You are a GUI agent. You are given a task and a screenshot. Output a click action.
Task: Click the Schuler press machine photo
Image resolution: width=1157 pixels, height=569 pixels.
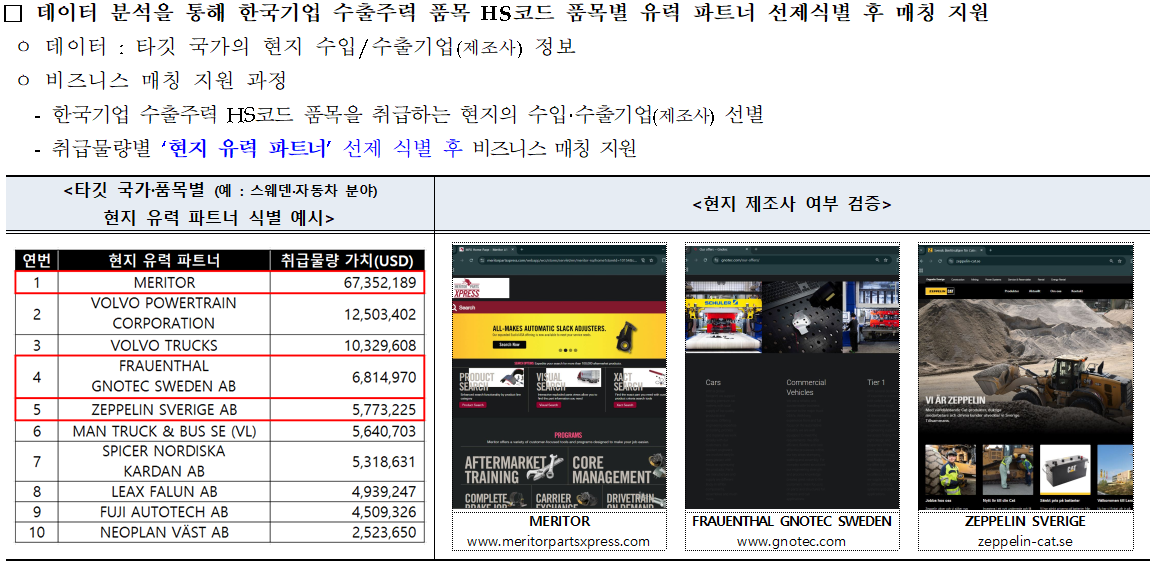click(723, 316)
